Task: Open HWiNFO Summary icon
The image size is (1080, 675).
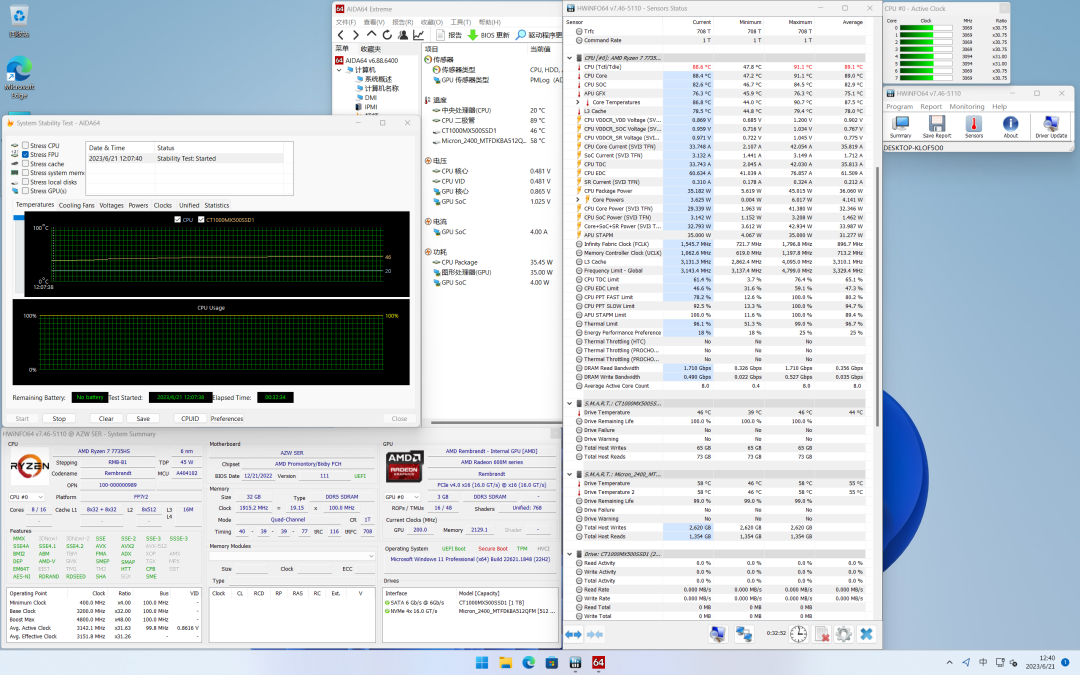Action: (x=900, y=124)
